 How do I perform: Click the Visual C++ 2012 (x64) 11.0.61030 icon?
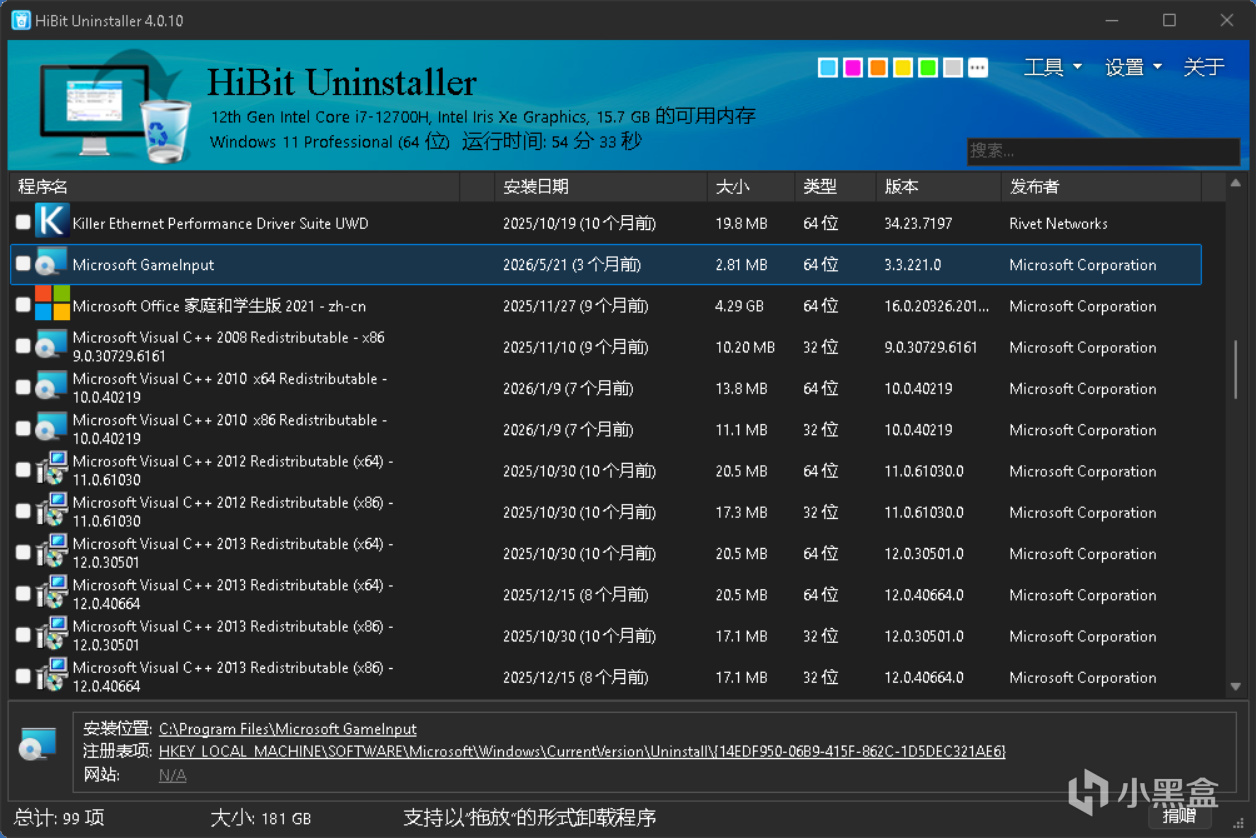pyautogui.click(x=51, y=469)
